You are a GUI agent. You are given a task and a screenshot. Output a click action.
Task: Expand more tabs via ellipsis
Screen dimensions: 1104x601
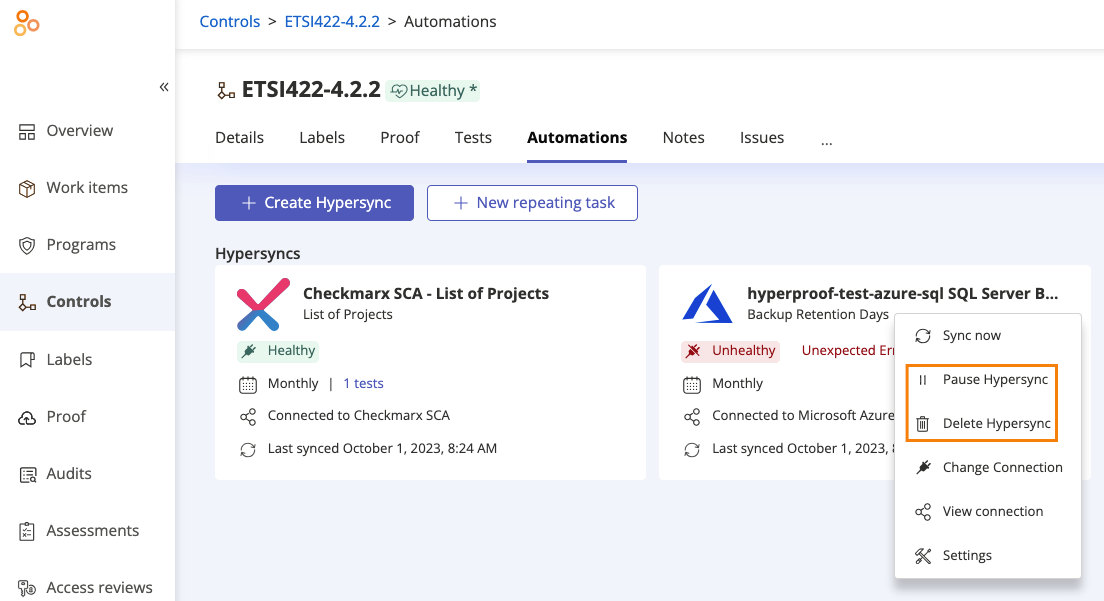[827, 141]
